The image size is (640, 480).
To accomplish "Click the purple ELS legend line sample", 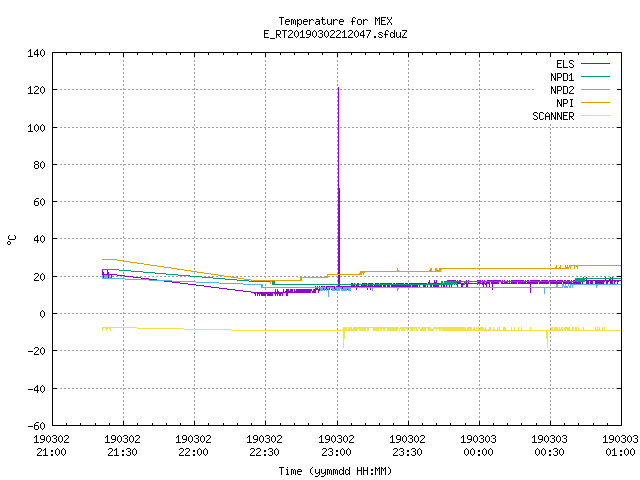I will (596, 64).
